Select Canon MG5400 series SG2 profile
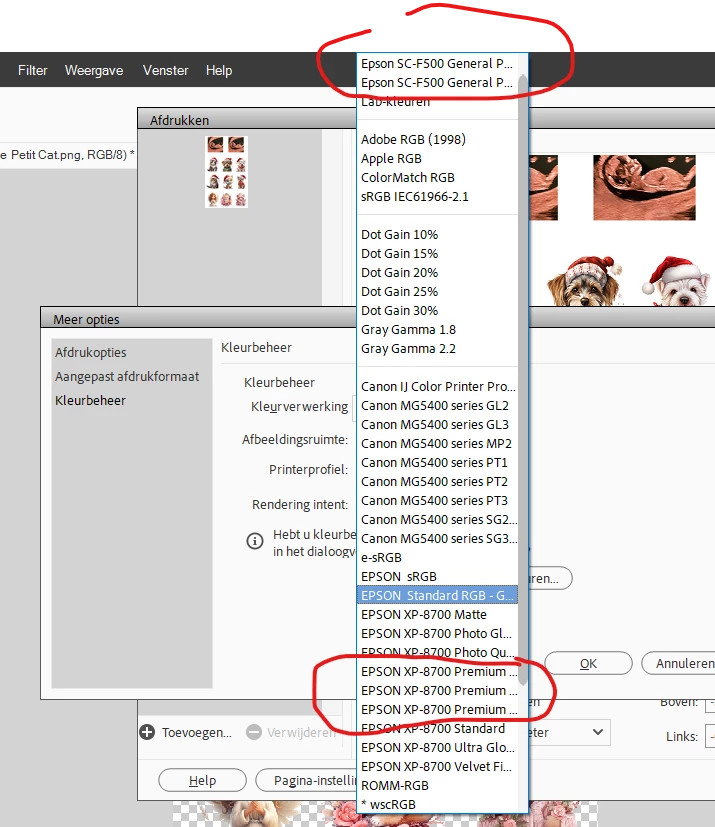Viewport: 715px width, 827px height. [437, 519]
